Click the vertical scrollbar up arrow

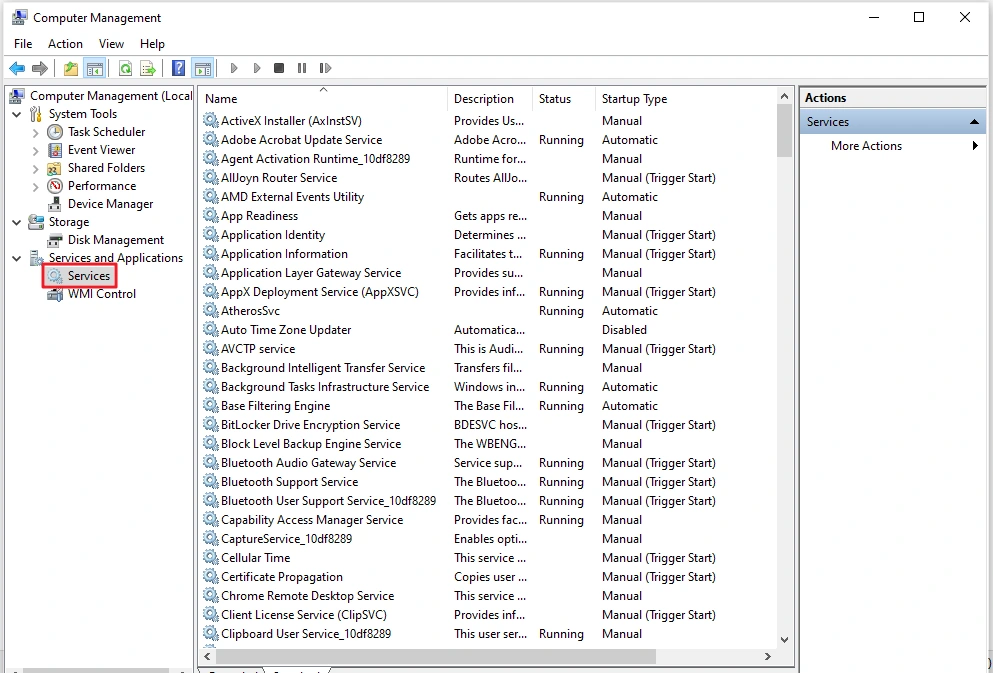[784, 96]
